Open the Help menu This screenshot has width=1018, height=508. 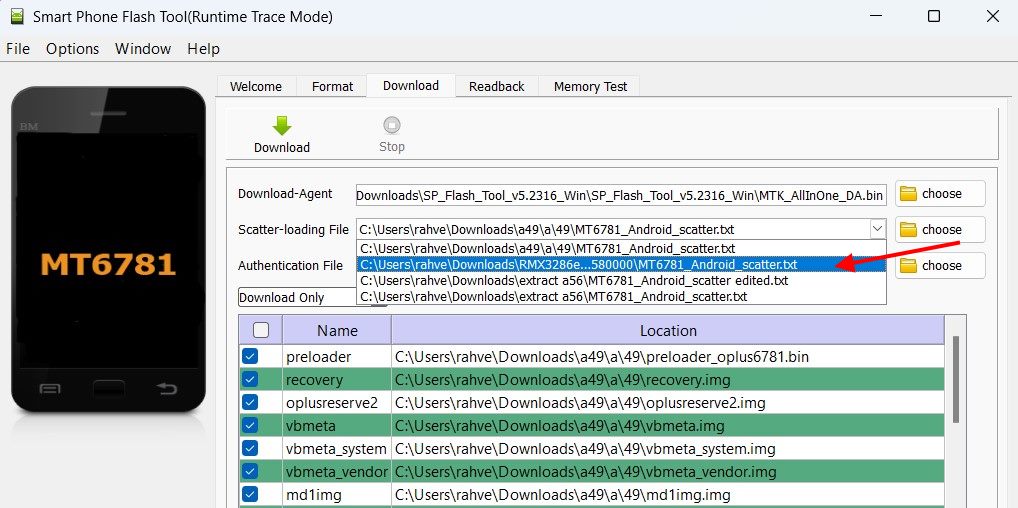(x=203, y=49)
